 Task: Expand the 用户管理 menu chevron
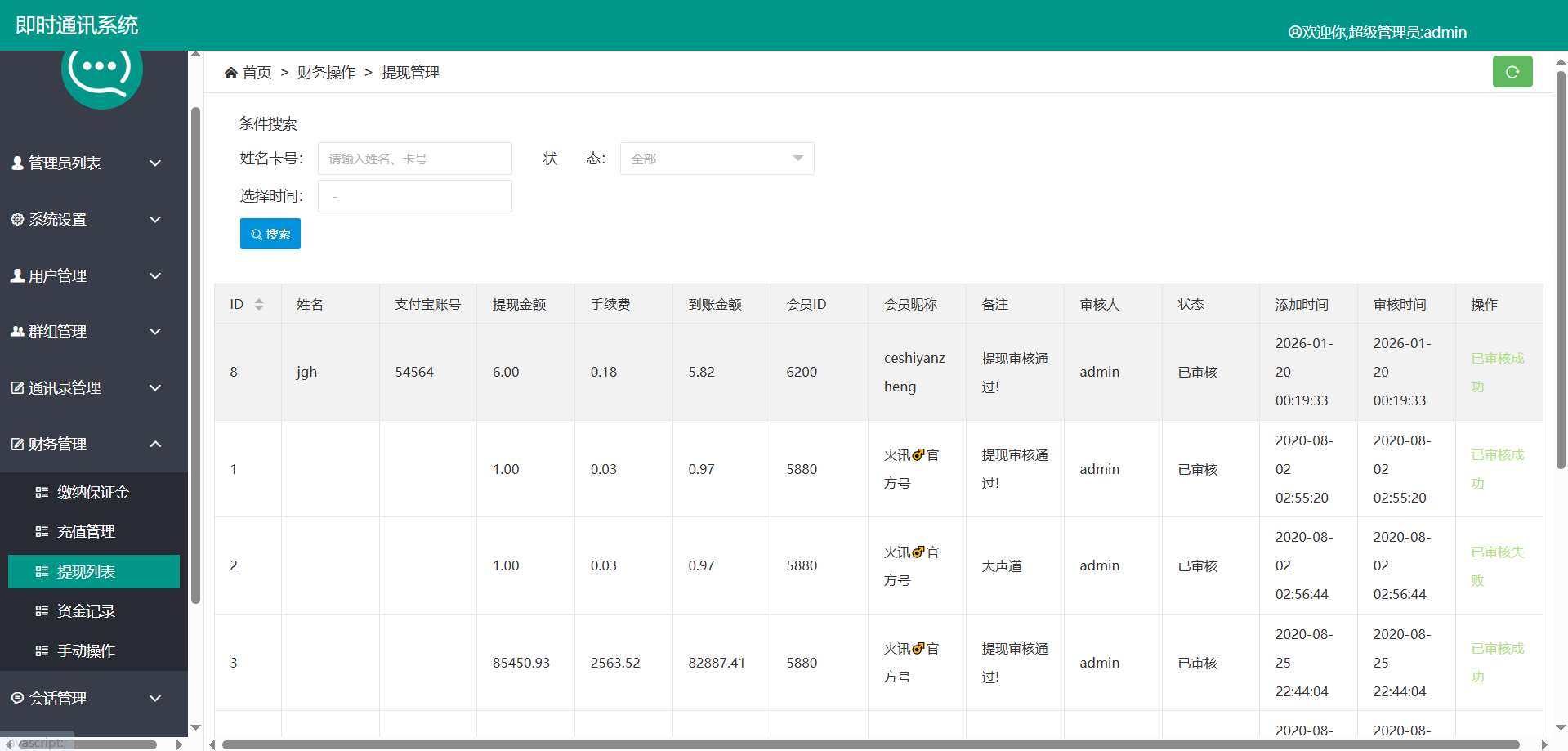click(x=155, y=276)
